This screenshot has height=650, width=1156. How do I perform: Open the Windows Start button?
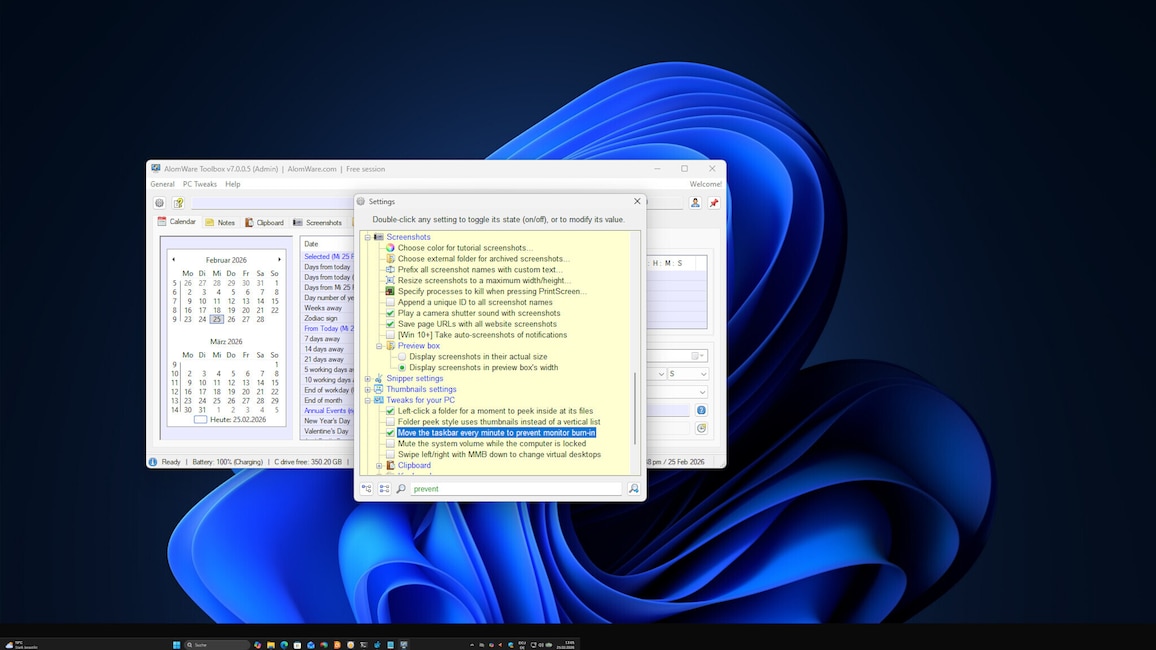point(176,645)
